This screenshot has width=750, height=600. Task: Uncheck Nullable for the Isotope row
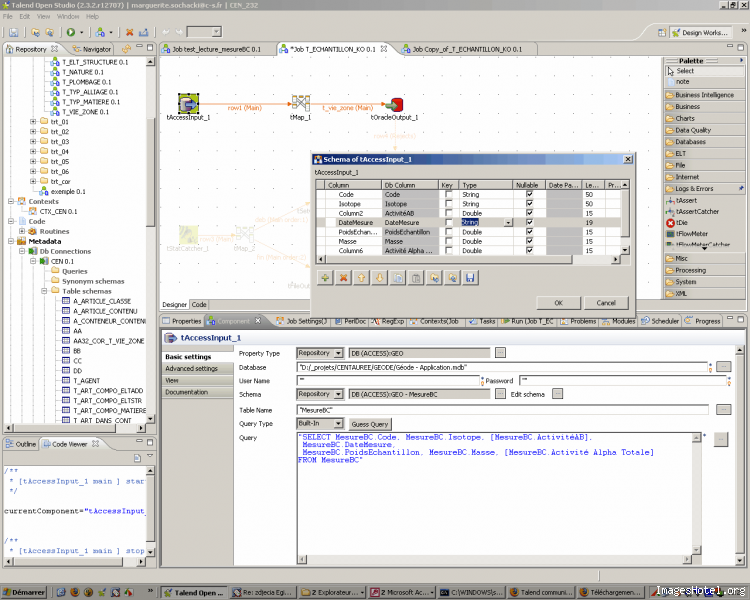(529, 204)
